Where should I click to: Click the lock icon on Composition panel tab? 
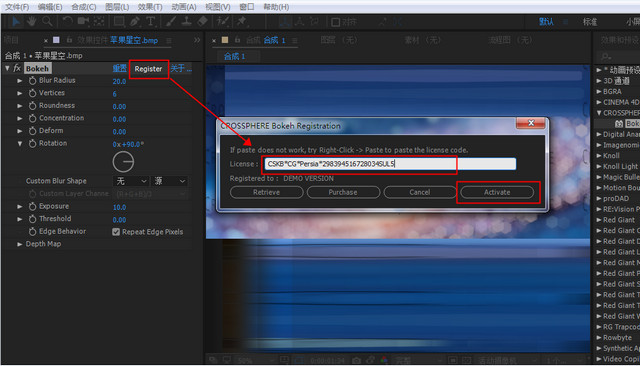click(238, 40)
